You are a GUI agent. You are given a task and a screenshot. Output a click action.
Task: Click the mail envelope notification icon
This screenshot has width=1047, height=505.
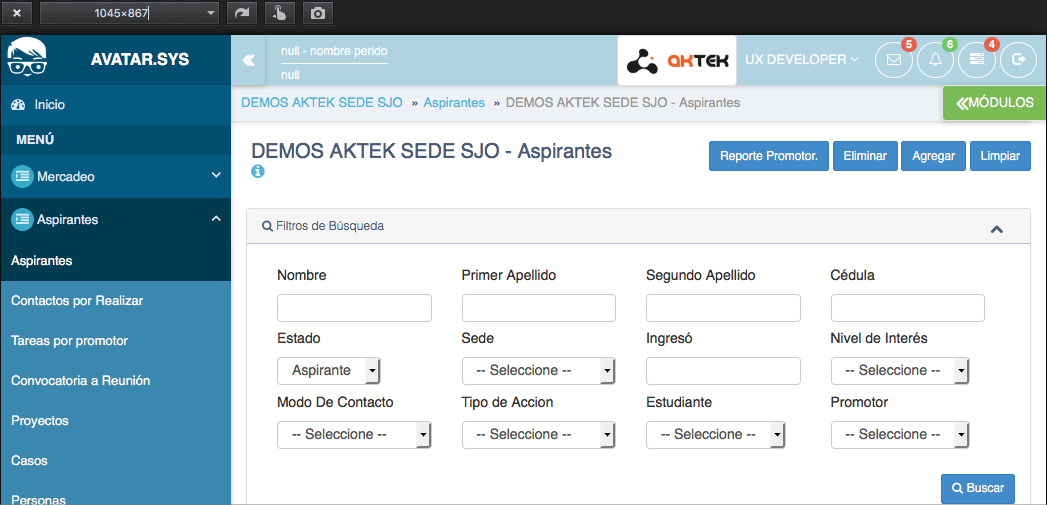pos(893,60)
